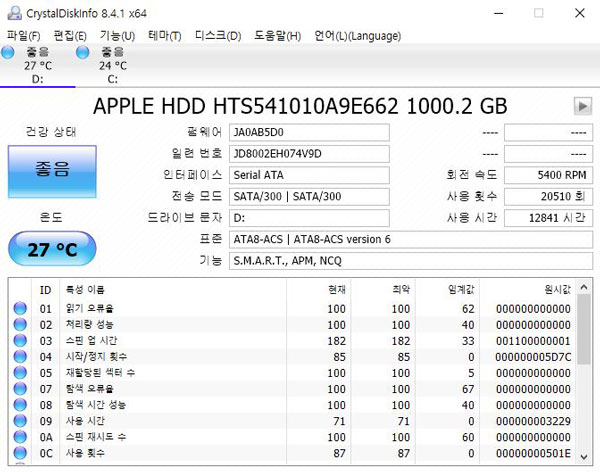
Task: Click the firmware field JA0AB5D0
Action: 309,132
